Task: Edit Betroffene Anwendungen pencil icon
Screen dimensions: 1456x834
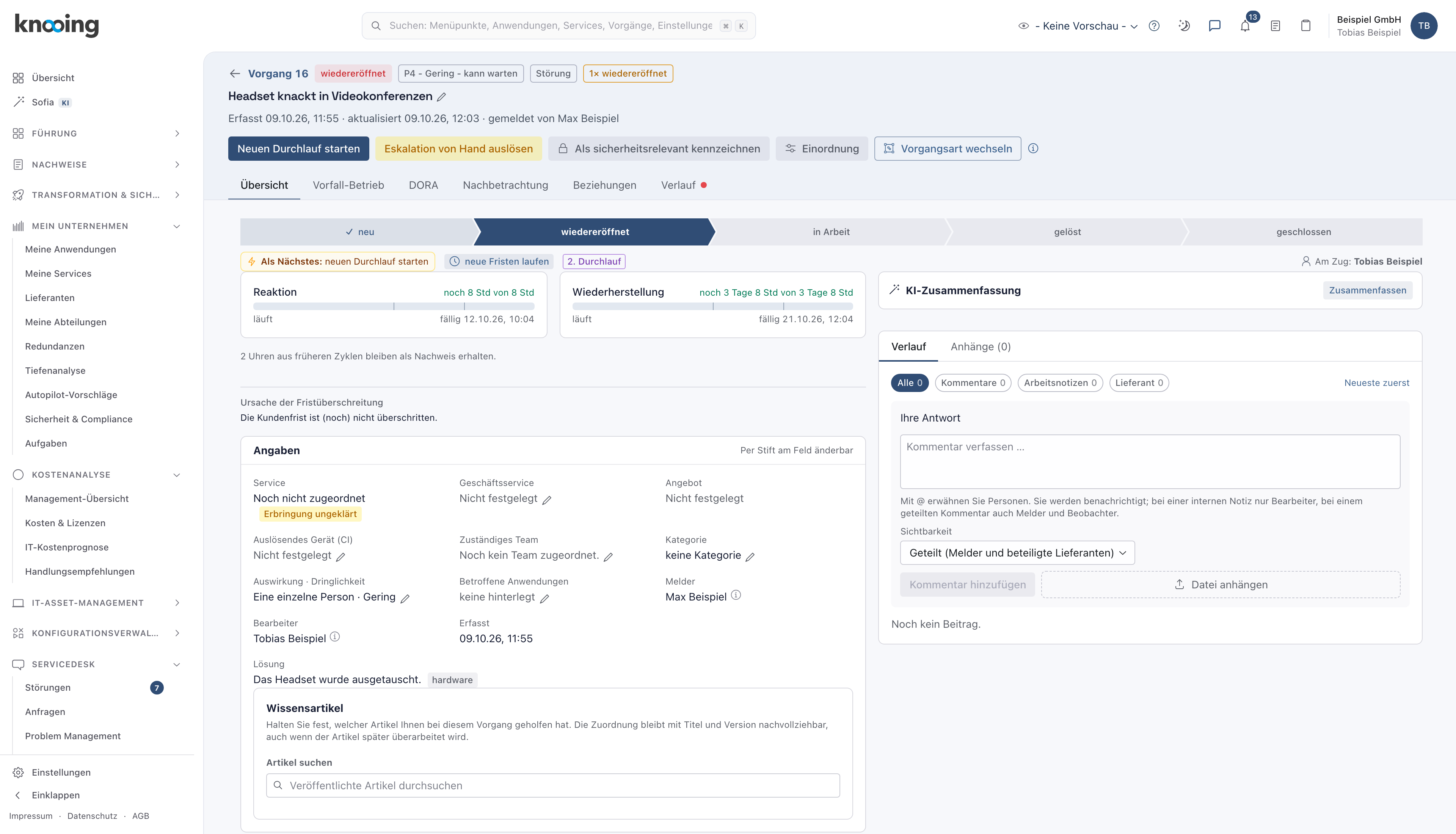Action: (544, 599)
